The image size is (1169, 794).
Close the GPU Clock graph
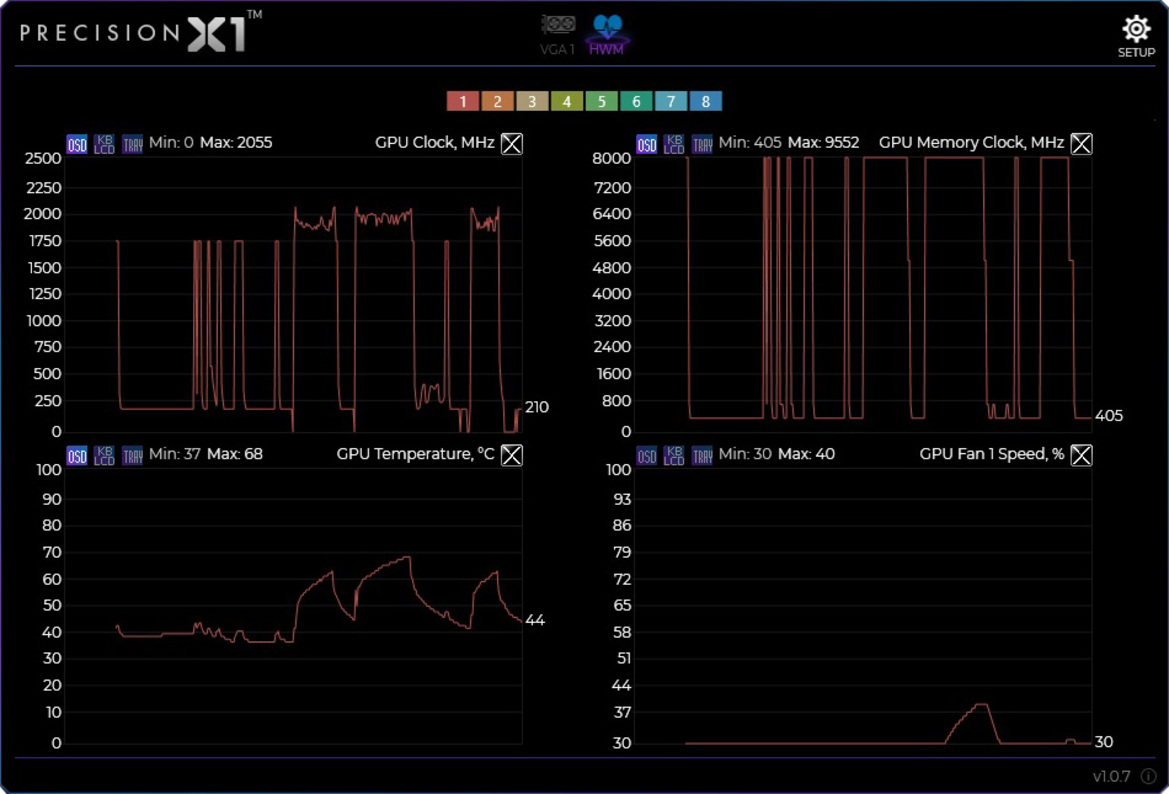[x=512, y=143]
